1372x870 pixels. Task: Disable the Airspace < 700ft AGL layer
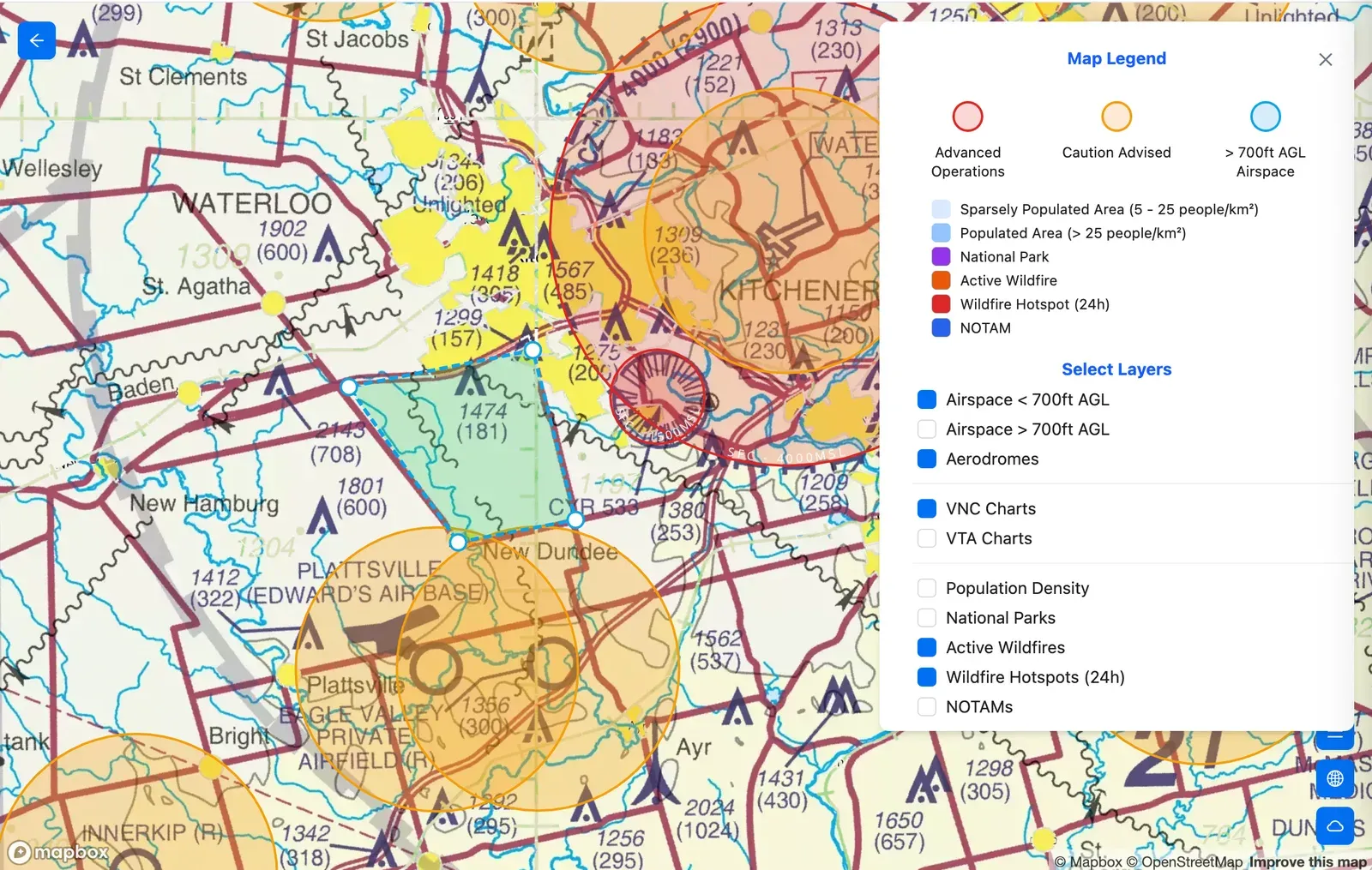pos(927,399)
